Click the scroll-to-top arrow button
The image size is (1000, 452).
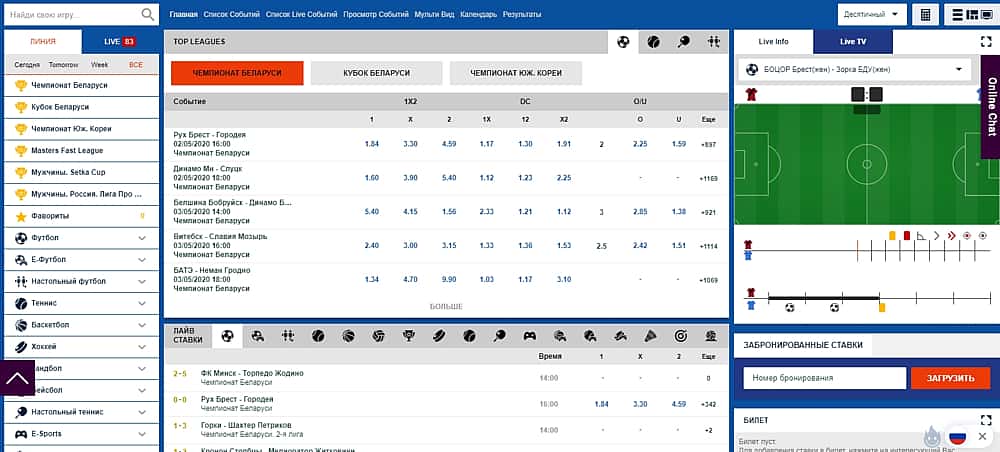(20, 379)
